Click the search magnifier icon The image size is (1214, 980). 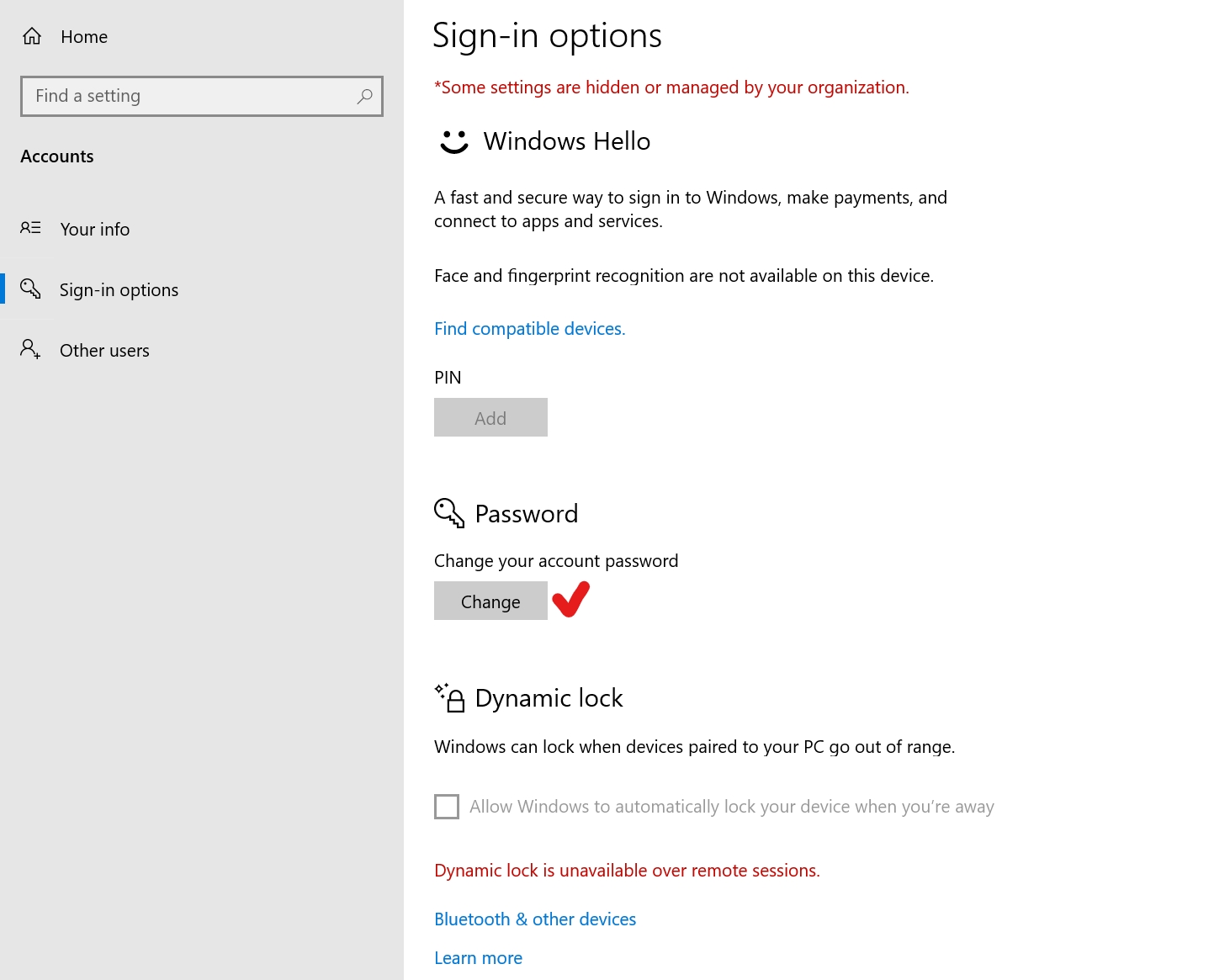click(x=364, y=97)
